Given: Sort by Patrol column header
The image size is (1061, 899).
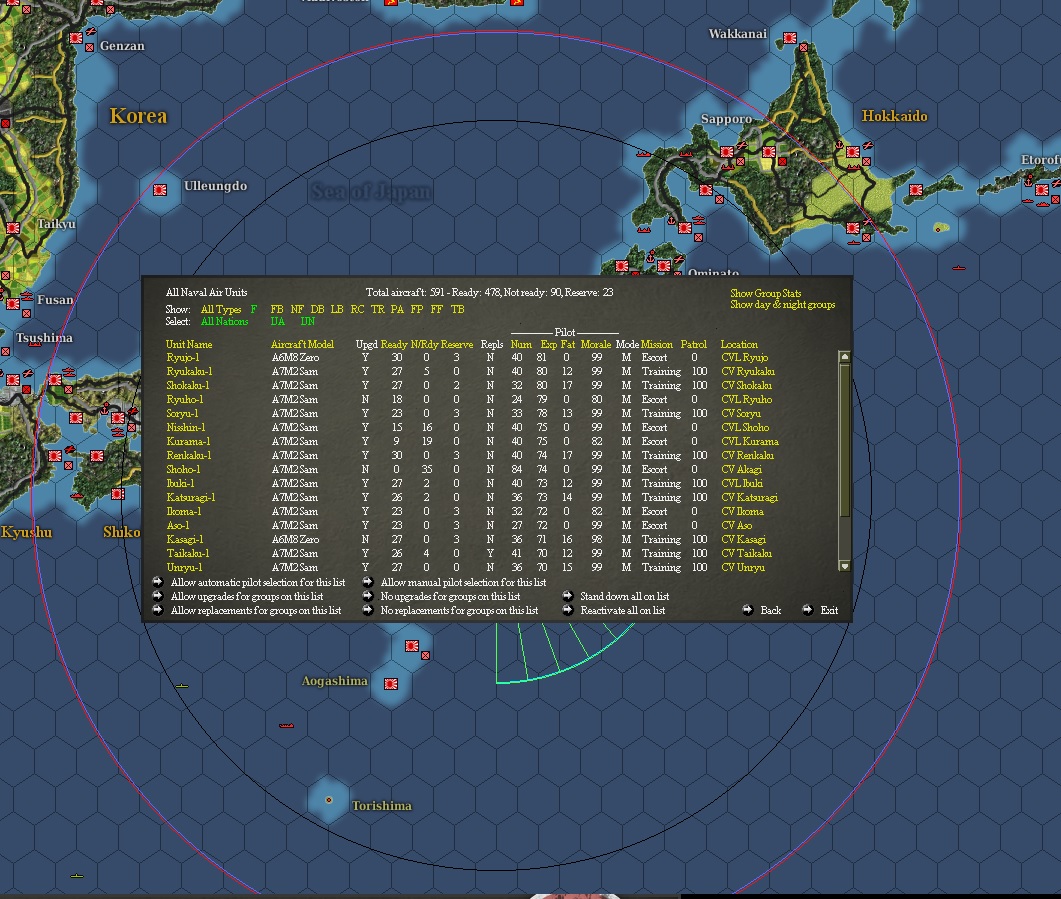Looking at the screenshot, I should pos(694,344).
